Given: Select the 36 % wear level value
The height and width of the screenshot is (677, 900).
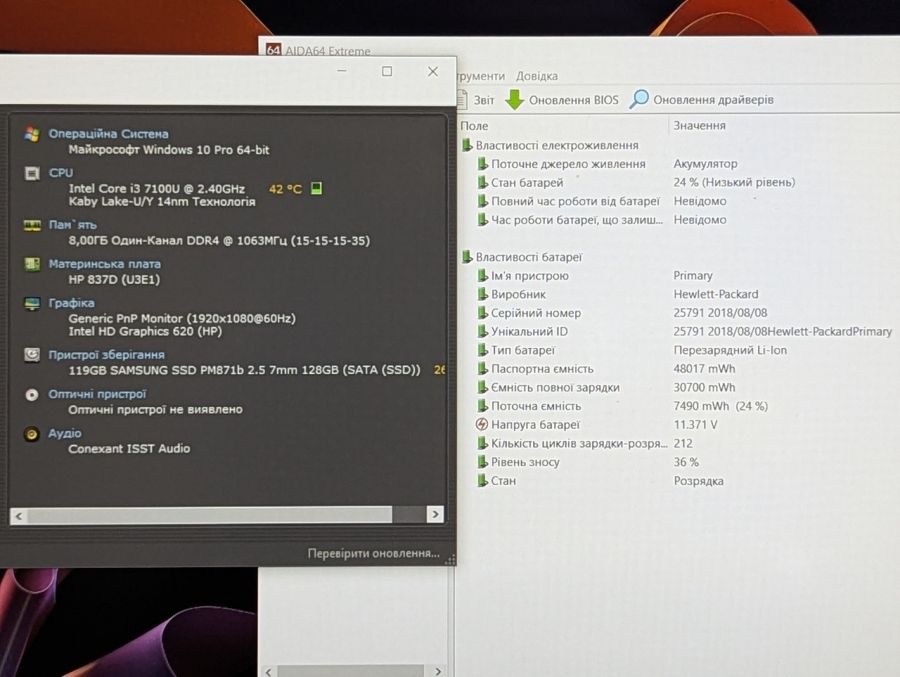Looking at the screenshot, I should pyautogui.click(x=686, y=462).
